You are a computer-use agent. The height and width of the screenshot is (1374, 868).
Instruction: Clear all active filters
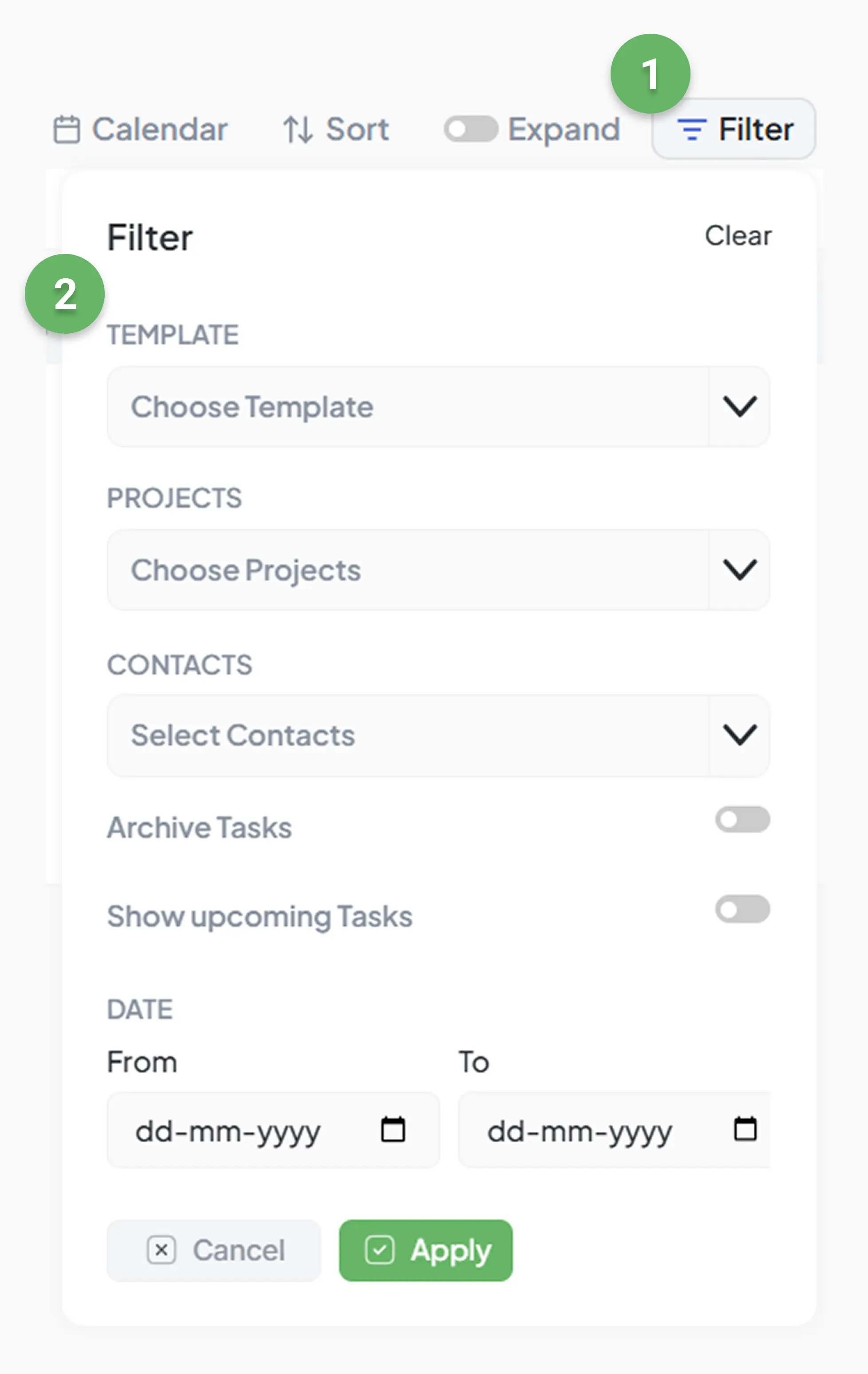738,236
